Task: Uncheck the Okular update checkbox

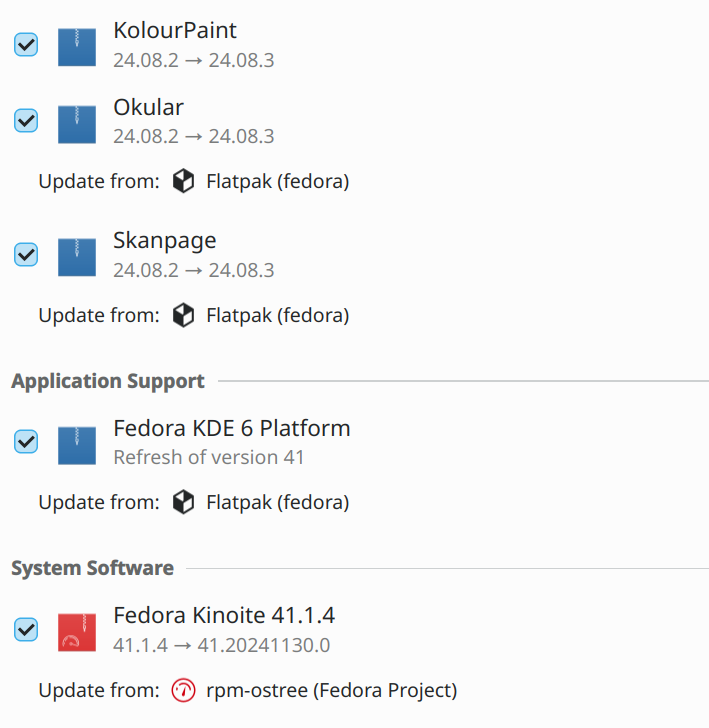Action: [26, 121]
